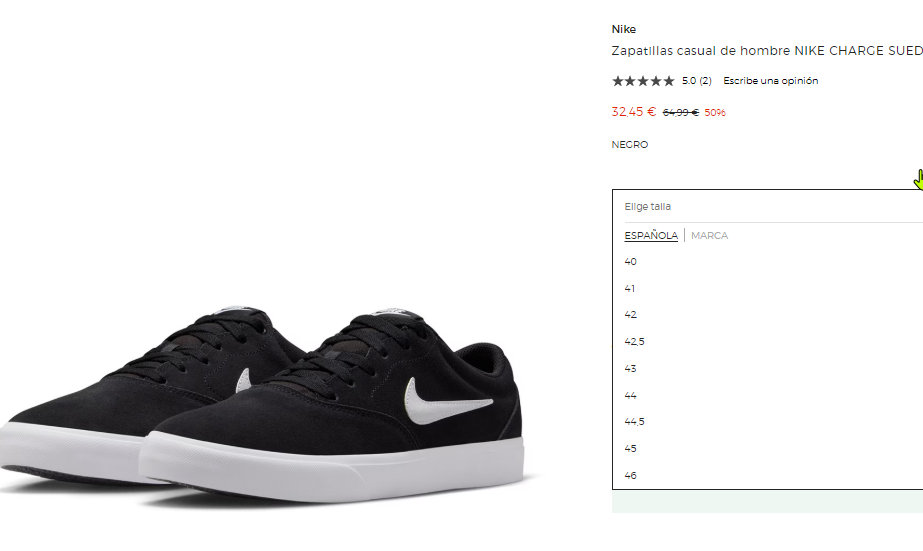Select size 40 from the list
Viewport: 923px width, 551px height.
[631, 262]
